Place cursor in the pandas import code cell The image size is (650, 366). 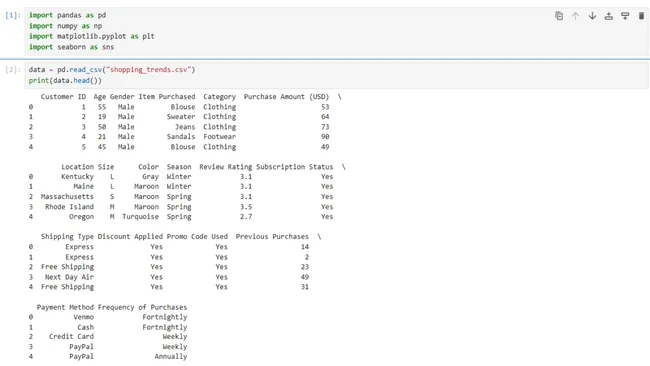tap(336, 31)
